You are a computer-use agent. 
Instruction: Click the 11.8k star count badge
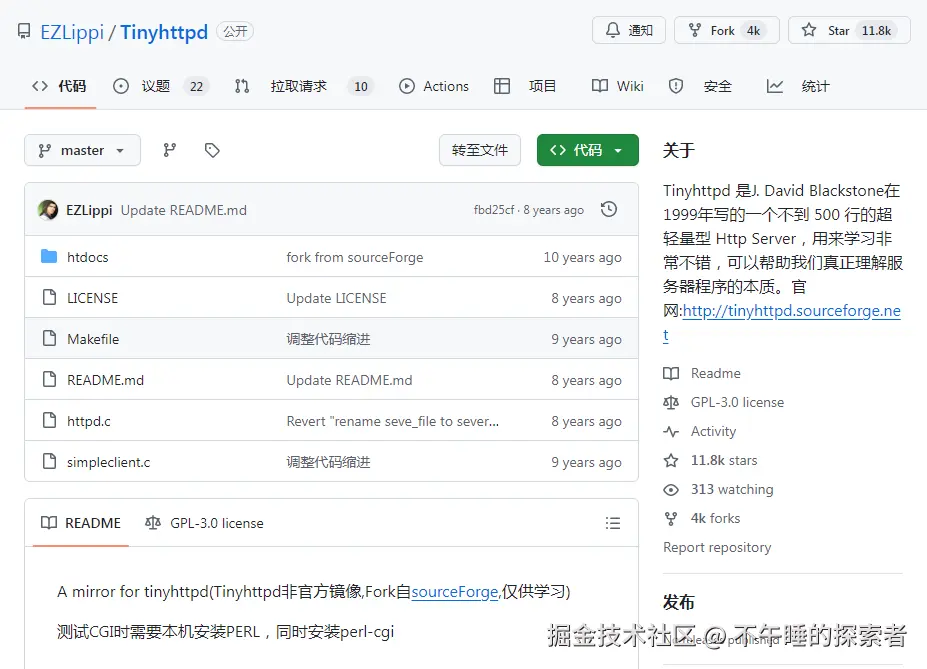coord(876,30)
